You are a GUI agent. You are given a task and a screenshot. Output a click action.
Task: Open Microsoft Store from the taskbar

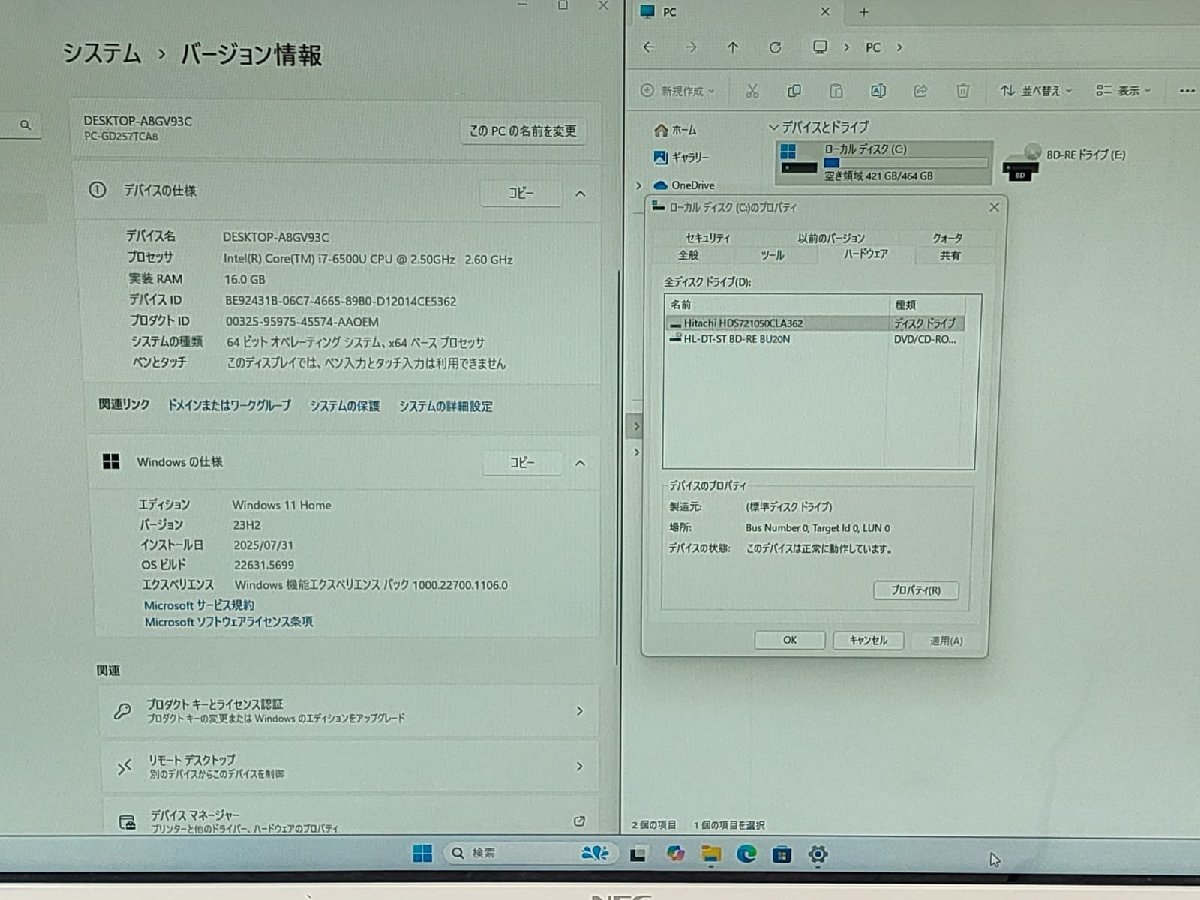(782, 853)
